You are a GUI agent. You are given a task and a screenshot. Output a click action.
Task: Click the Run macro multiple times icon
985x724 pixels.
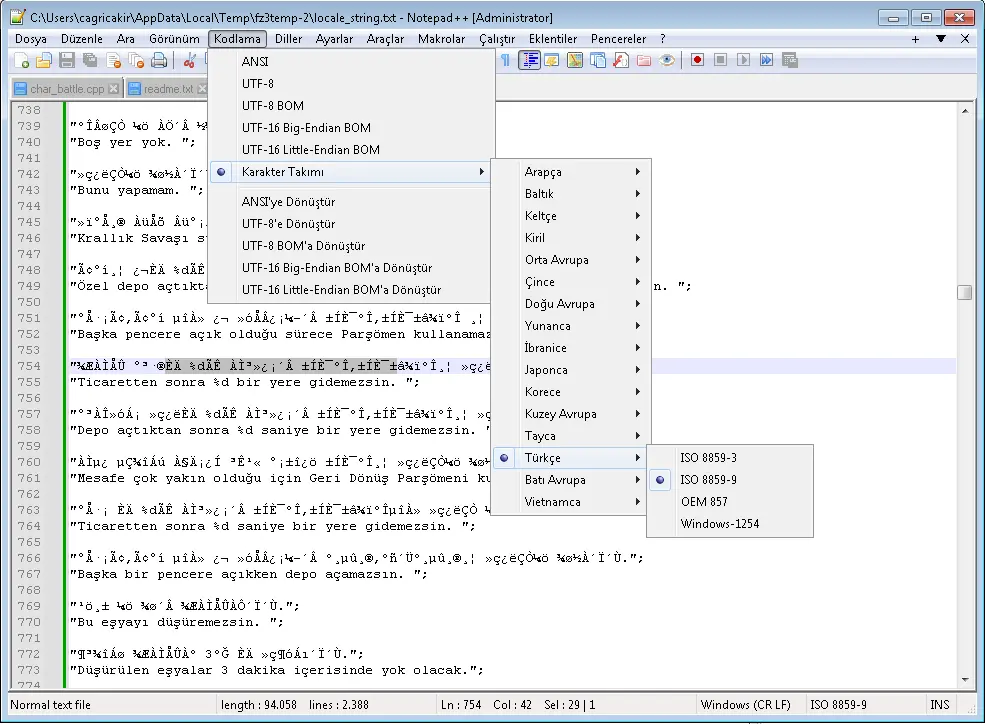[x=765, y=60]
